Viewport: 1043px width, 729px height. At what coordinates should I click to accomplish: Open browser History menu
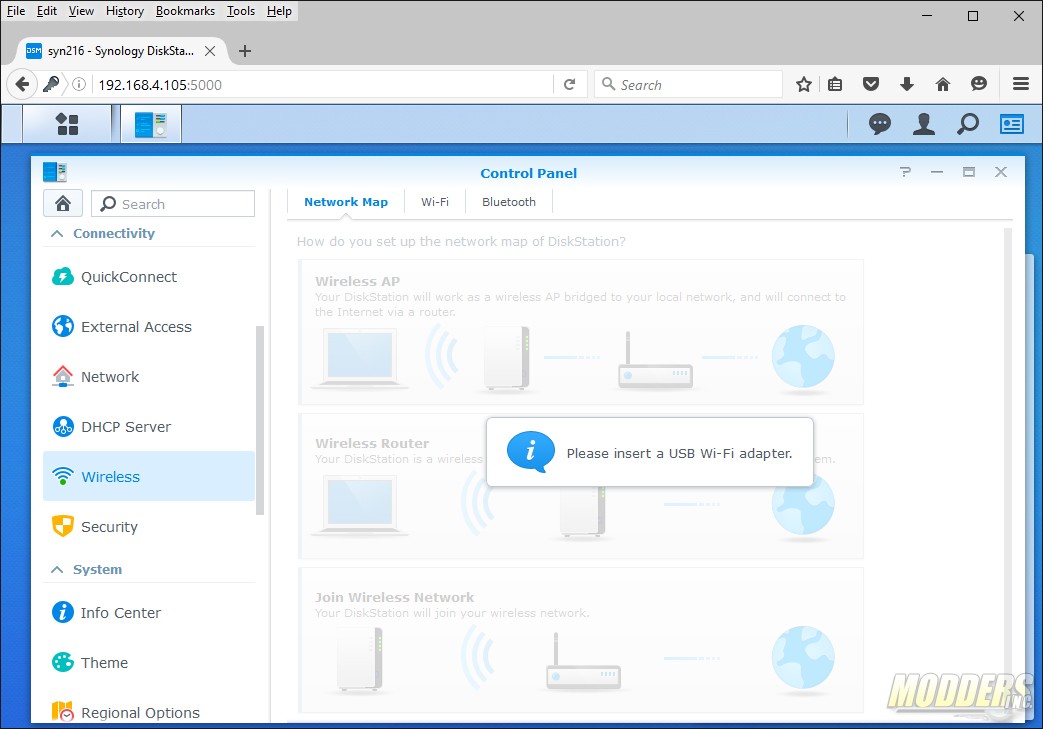coord(124,11)
